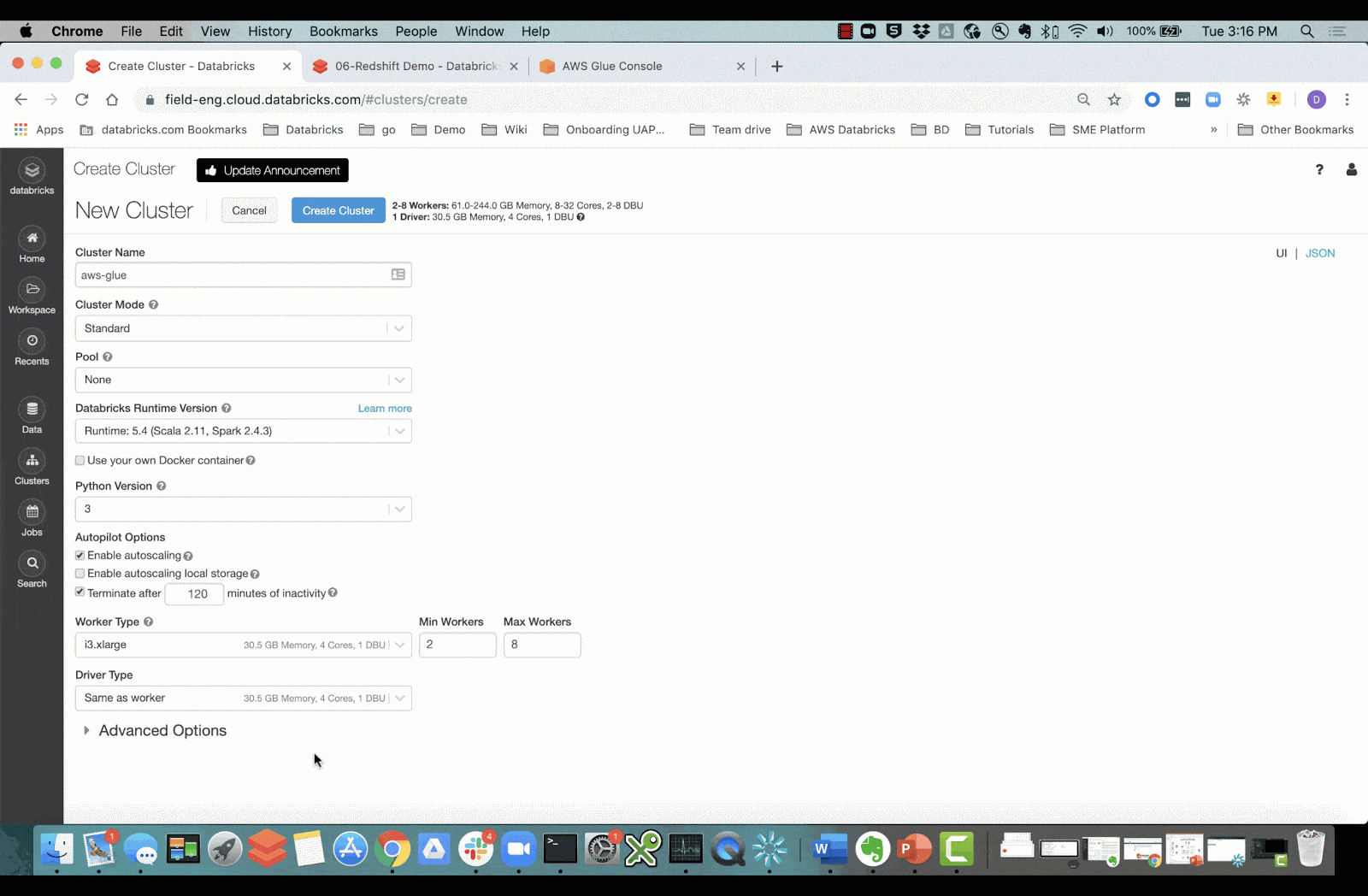Toggle Use your own Docker container
1368x896 pixels.
[x=80, y=460]
